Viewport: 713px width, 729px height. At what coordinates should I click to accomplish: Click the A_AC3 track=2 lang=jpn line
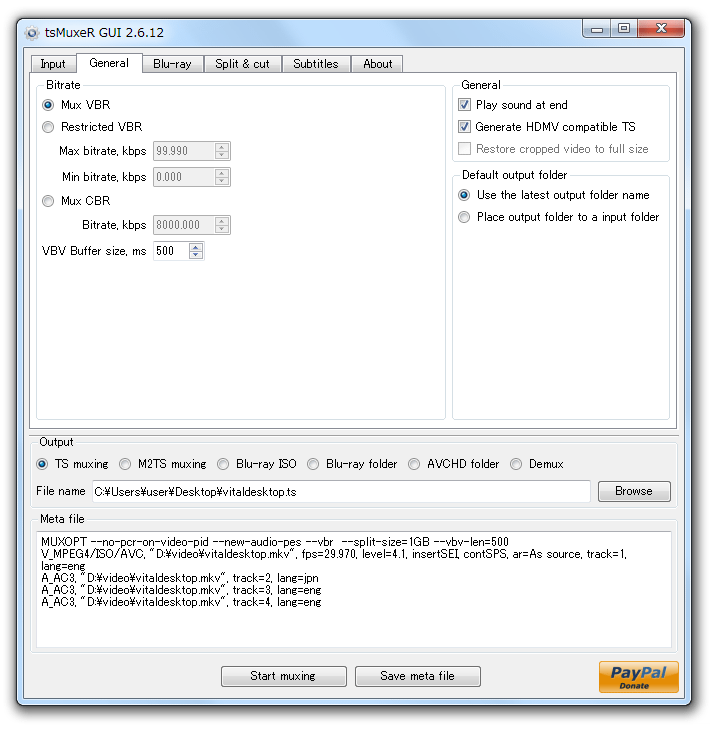click(180, 578)
